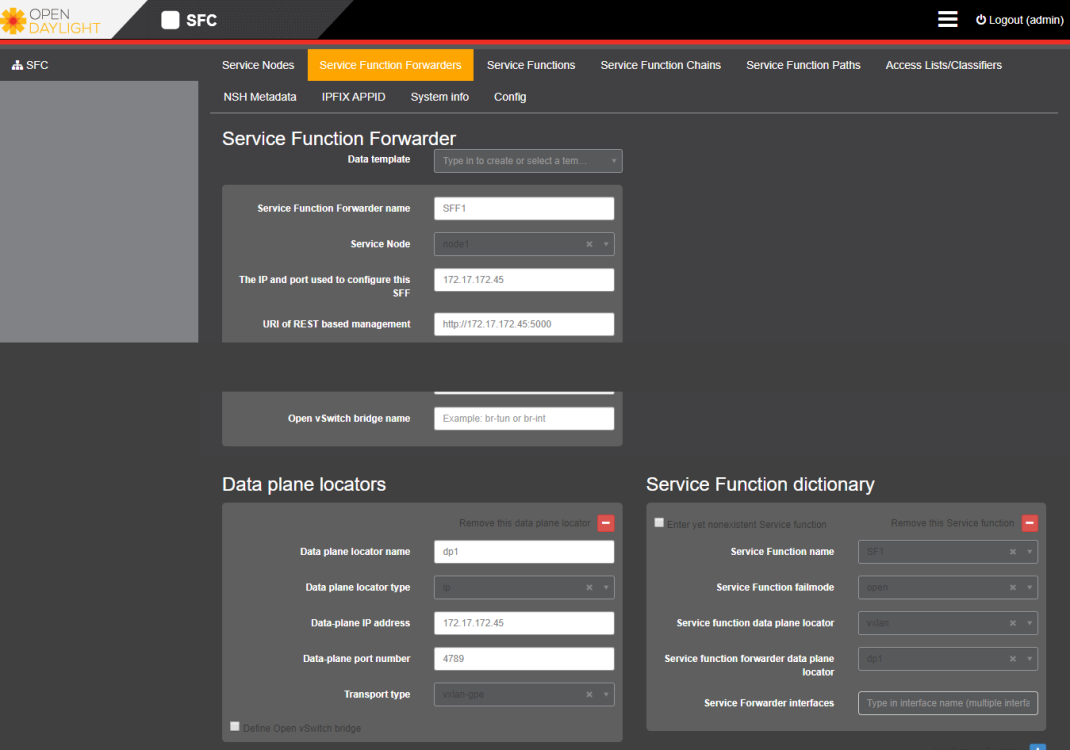The image size is (1070, 750).
Task: Tick Enter yet nonexistent Service function checkbox
Action: coord(659,523)
